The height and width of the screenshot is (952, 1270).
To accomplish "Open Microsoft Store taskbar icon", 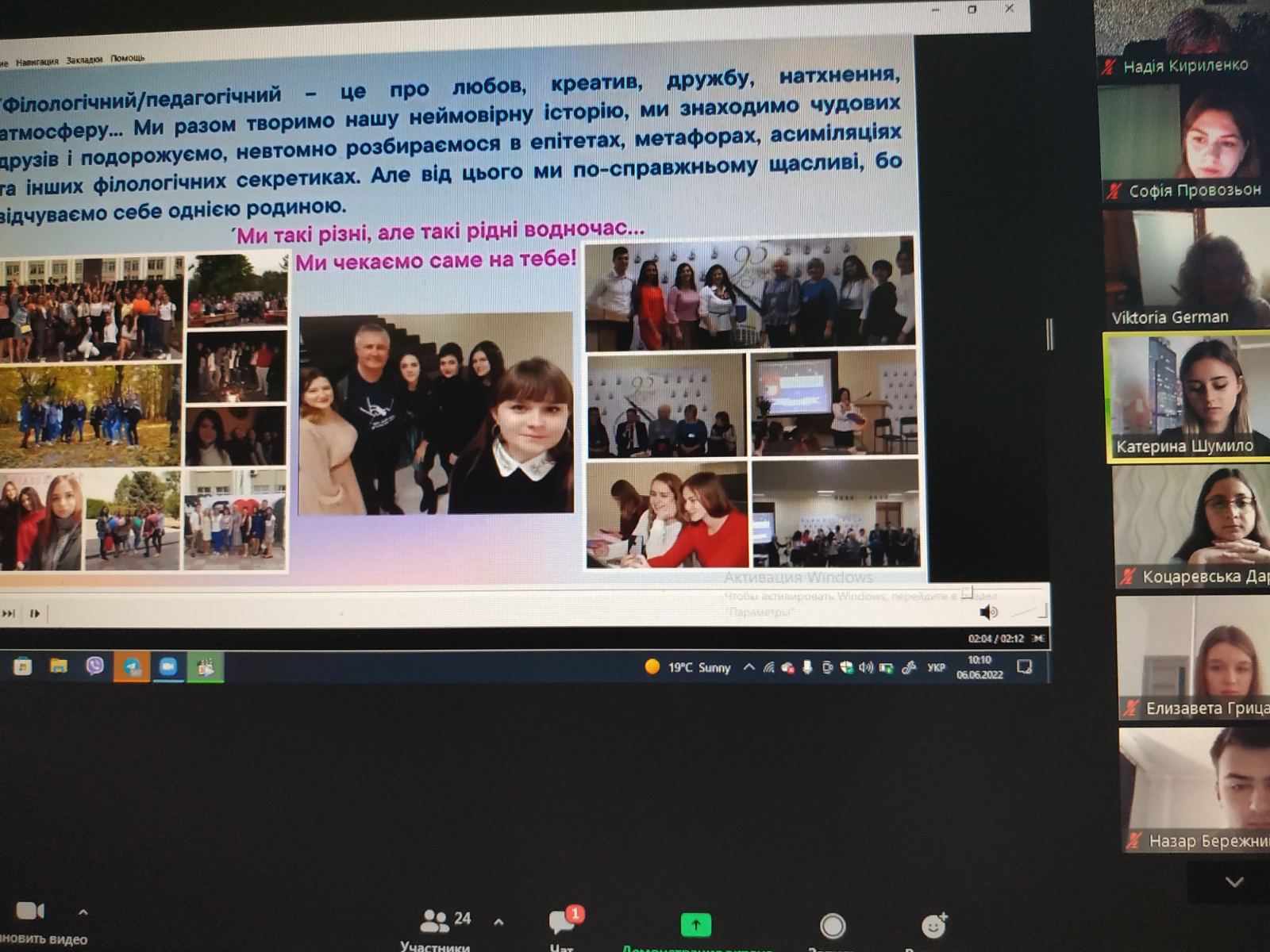I will click(22, 666).
